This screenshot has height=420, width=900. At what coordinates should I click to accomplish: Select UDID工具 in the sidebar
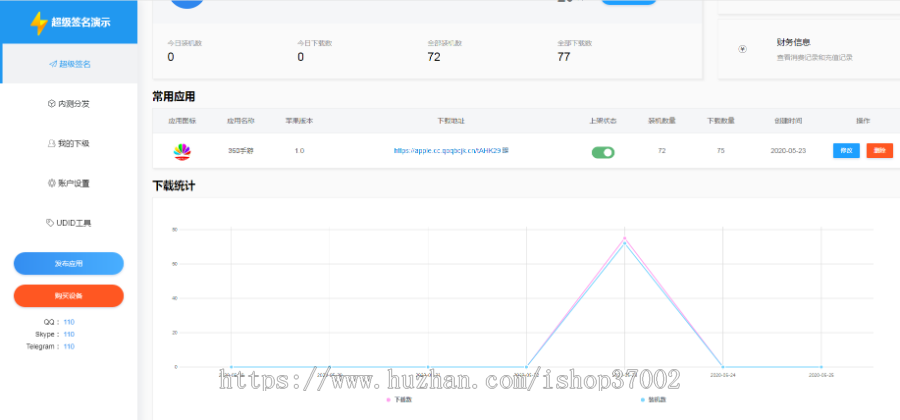point(69,223)
